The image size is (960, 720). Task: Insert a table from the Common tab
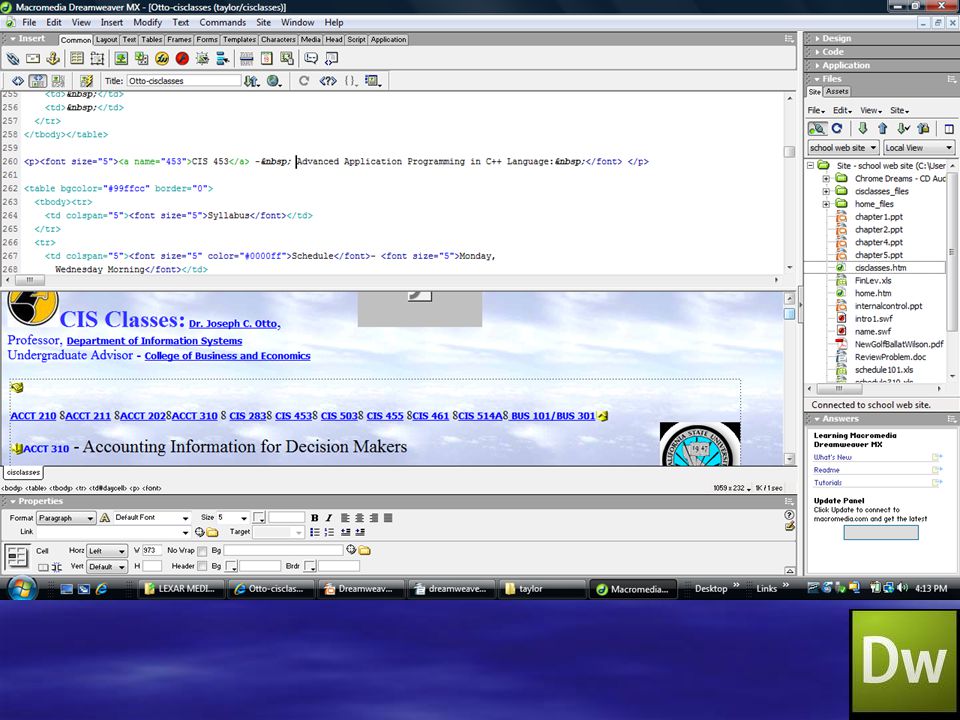77,59
